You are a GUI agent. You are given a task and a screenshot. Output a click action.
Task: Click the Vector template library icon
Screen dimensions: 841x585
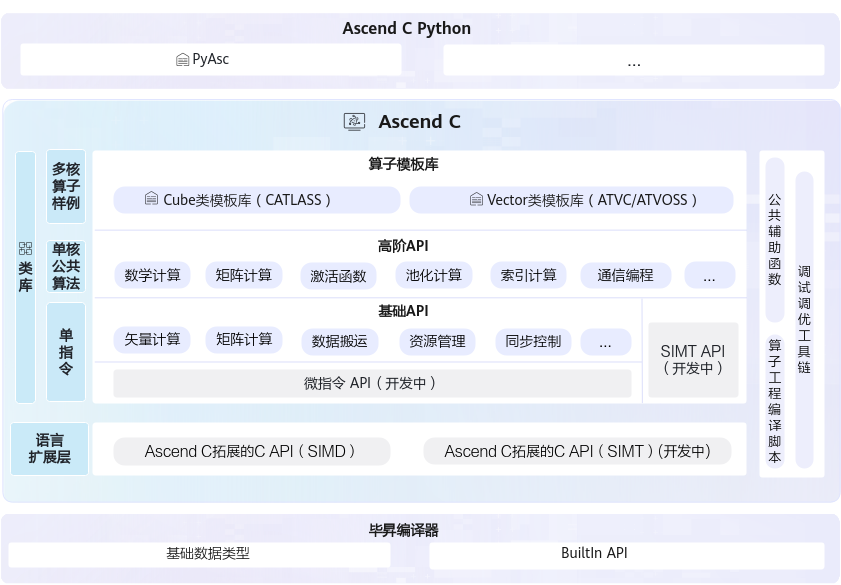(x=476, y=200)
